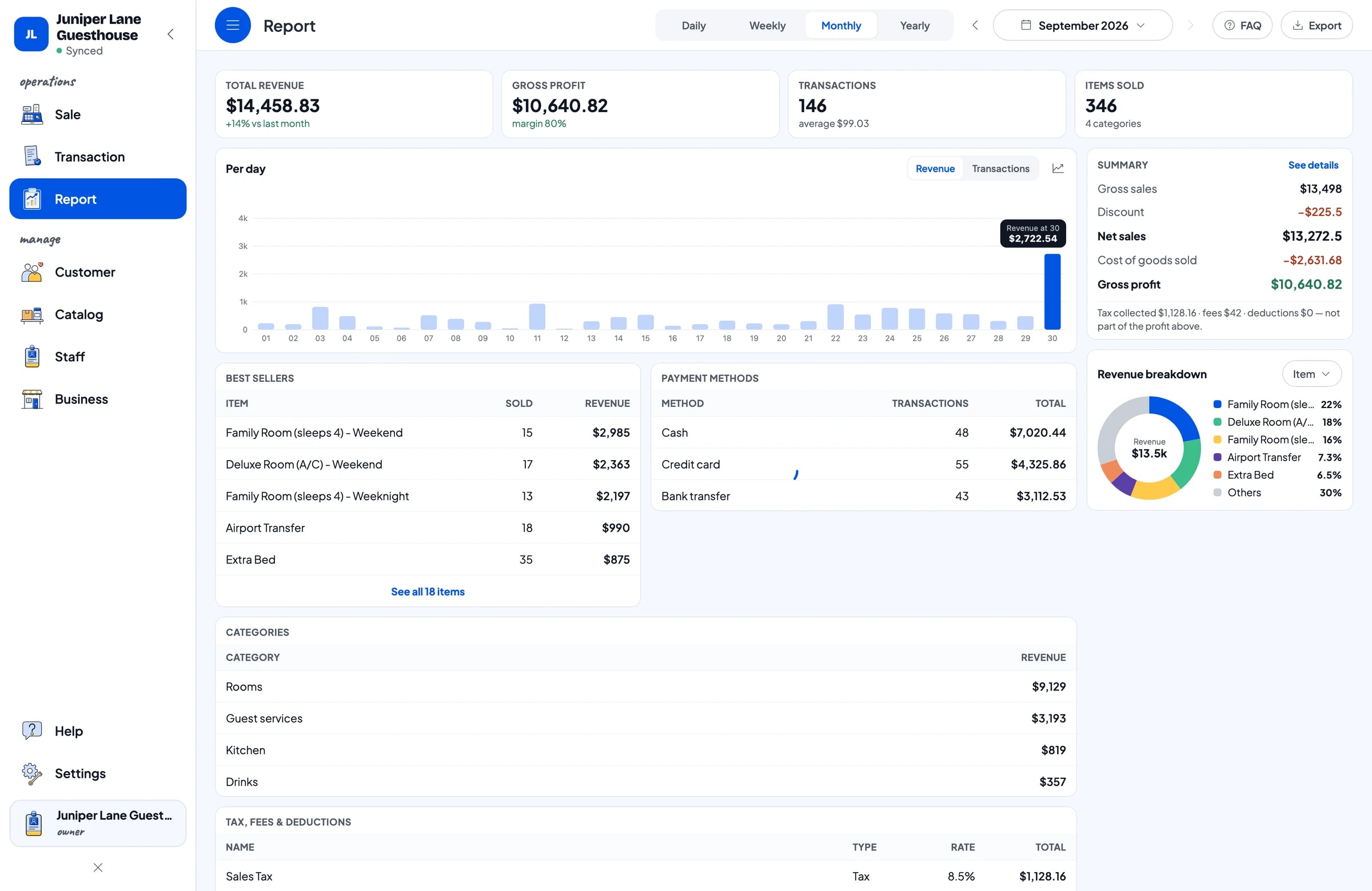Select the Guest services category row
Viewport: 1372px width, 891px height.
tap(645, 718)
